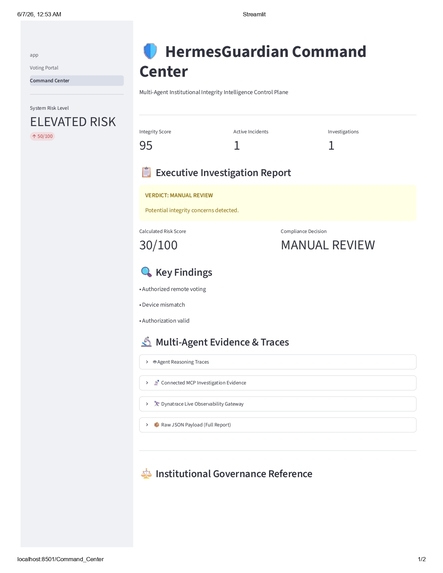Click the Multi-Agent Institutional Integrity subtitle
This screenshot has height=573, width=443.
pos(213,92)
